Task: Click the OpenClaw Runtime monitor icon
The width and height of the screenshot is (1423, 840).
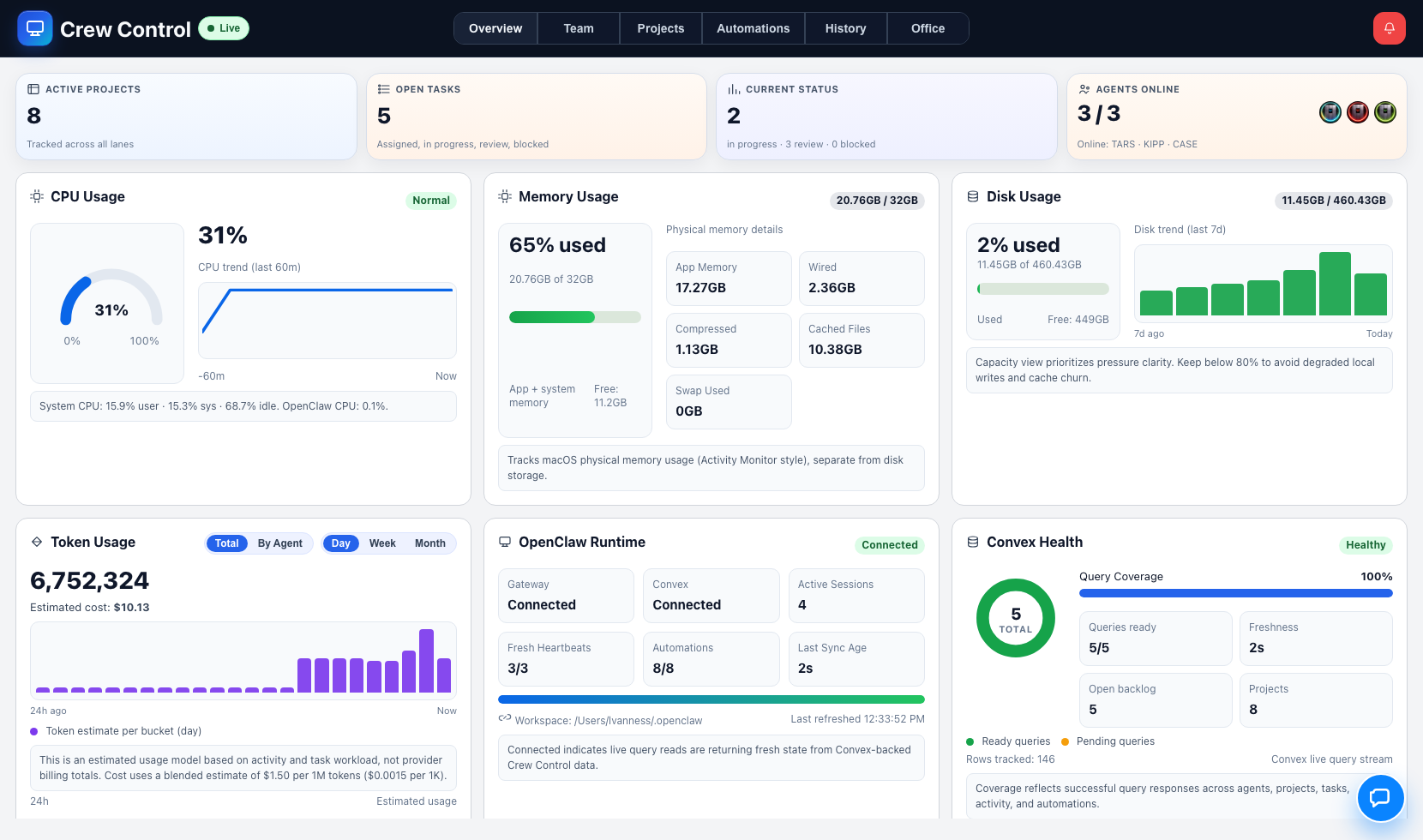Action: click(505, 542)
